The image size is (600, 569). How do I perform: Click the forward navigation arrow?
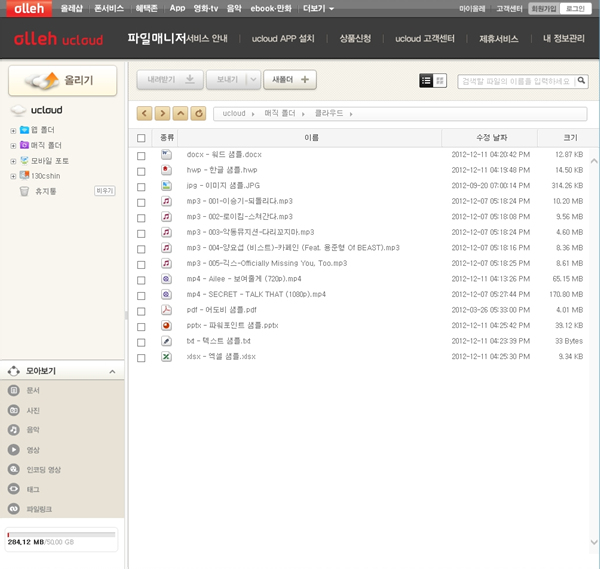tap(162, 113)
